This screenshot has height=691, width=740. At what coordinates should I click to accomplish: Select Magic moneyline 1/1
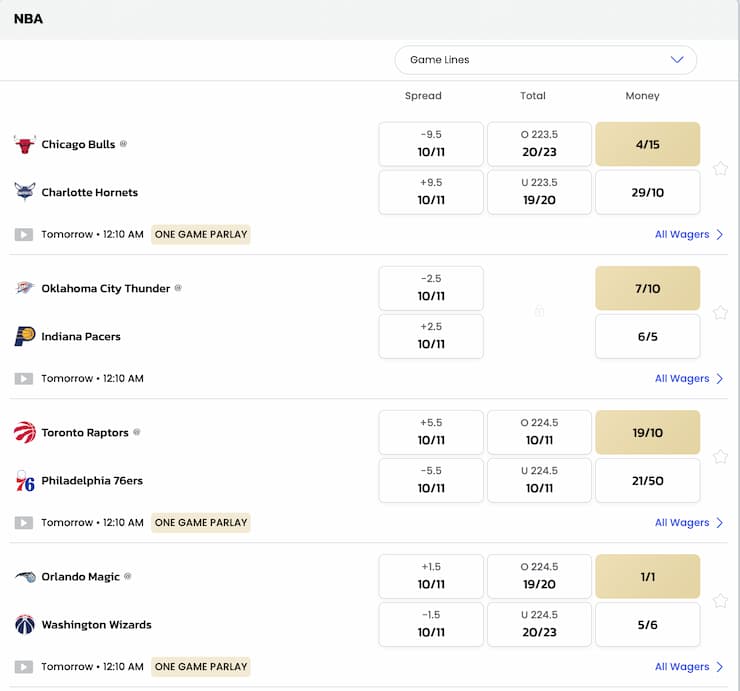click(x=648, y=576)
